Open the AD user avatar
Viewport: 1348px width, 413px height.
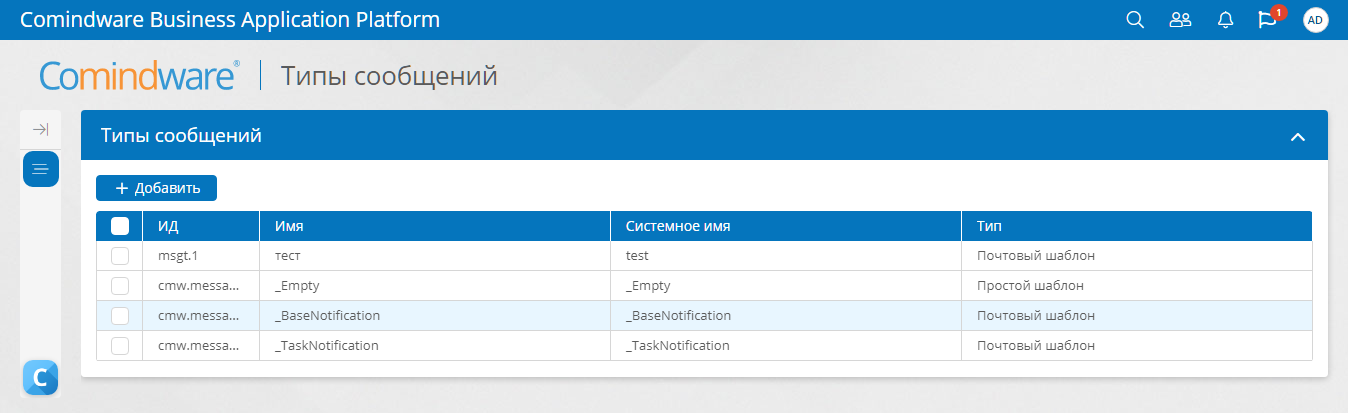(x=1315, y=20)
